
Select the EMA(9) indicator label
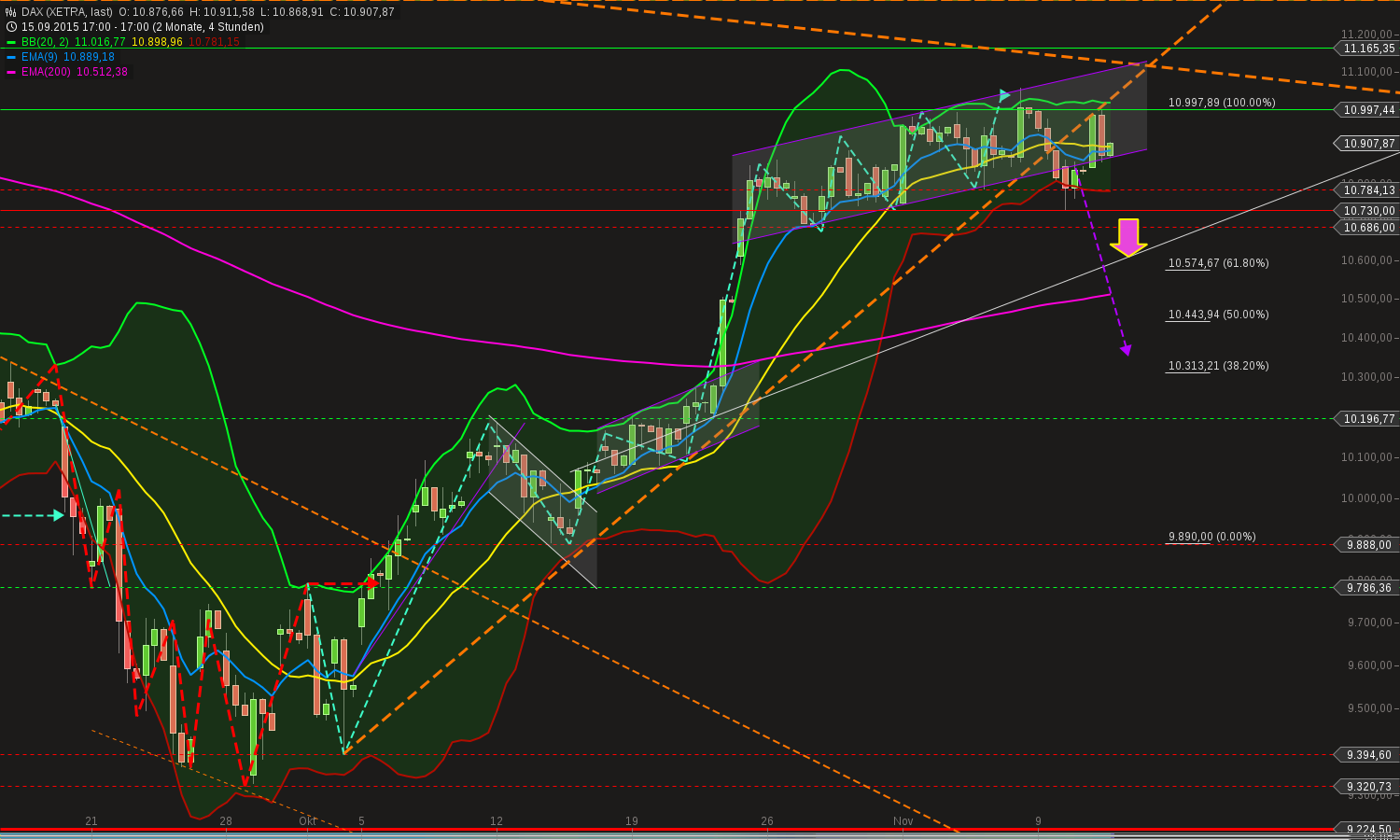point(40,57)
